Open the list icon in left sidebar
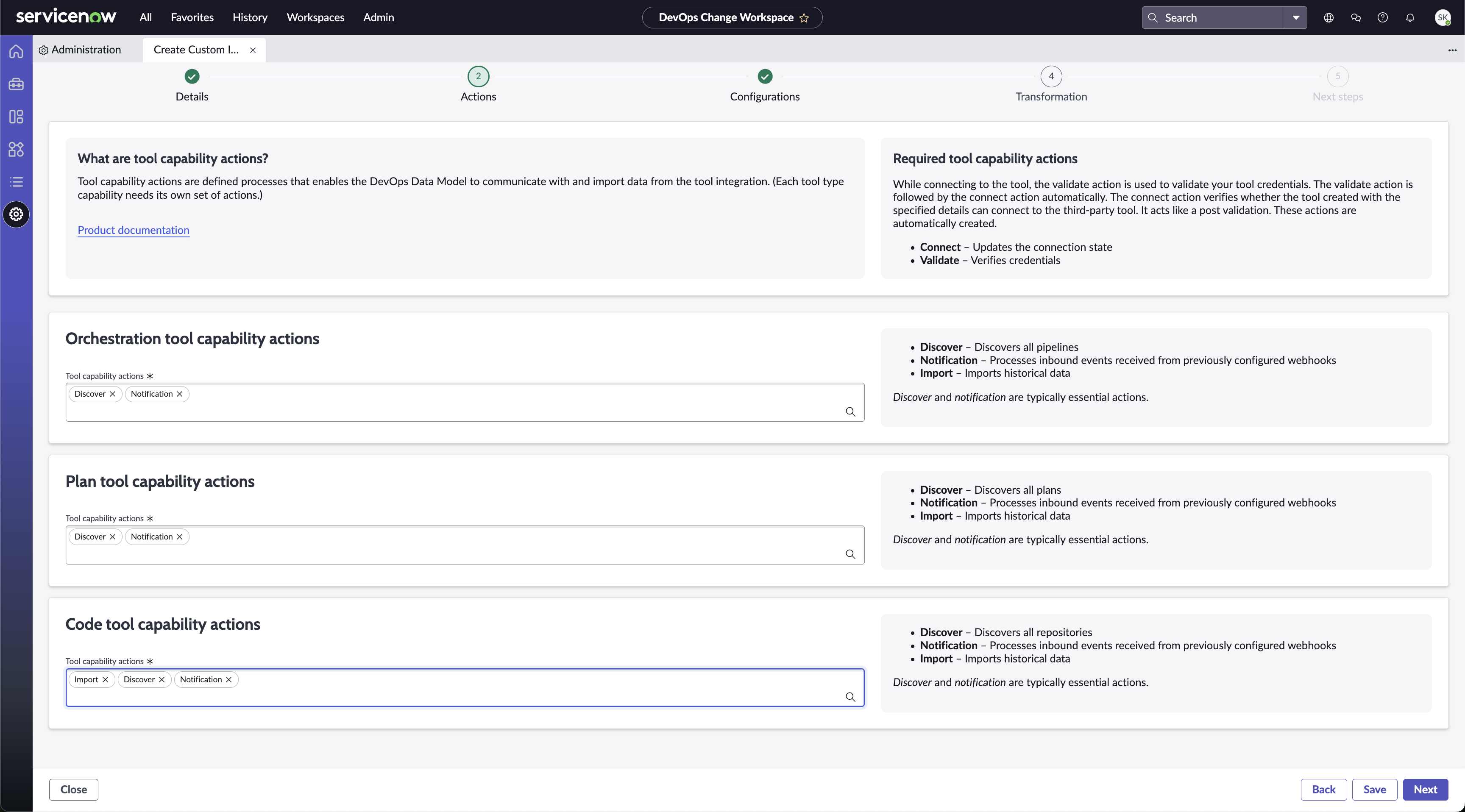 16,182
